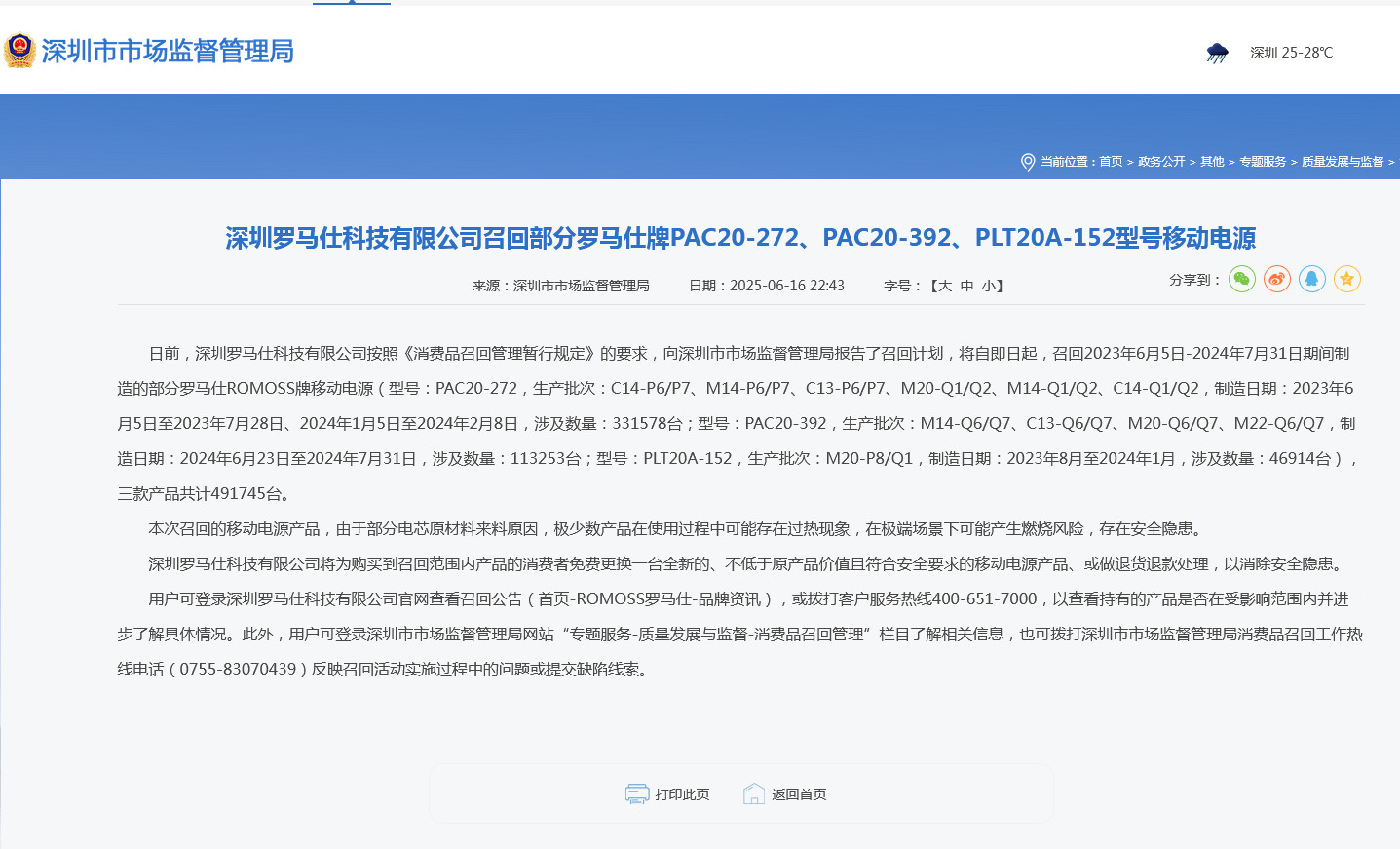1400x849 pixels.
Task: Set font size to 中
Action: click(966, 286)
